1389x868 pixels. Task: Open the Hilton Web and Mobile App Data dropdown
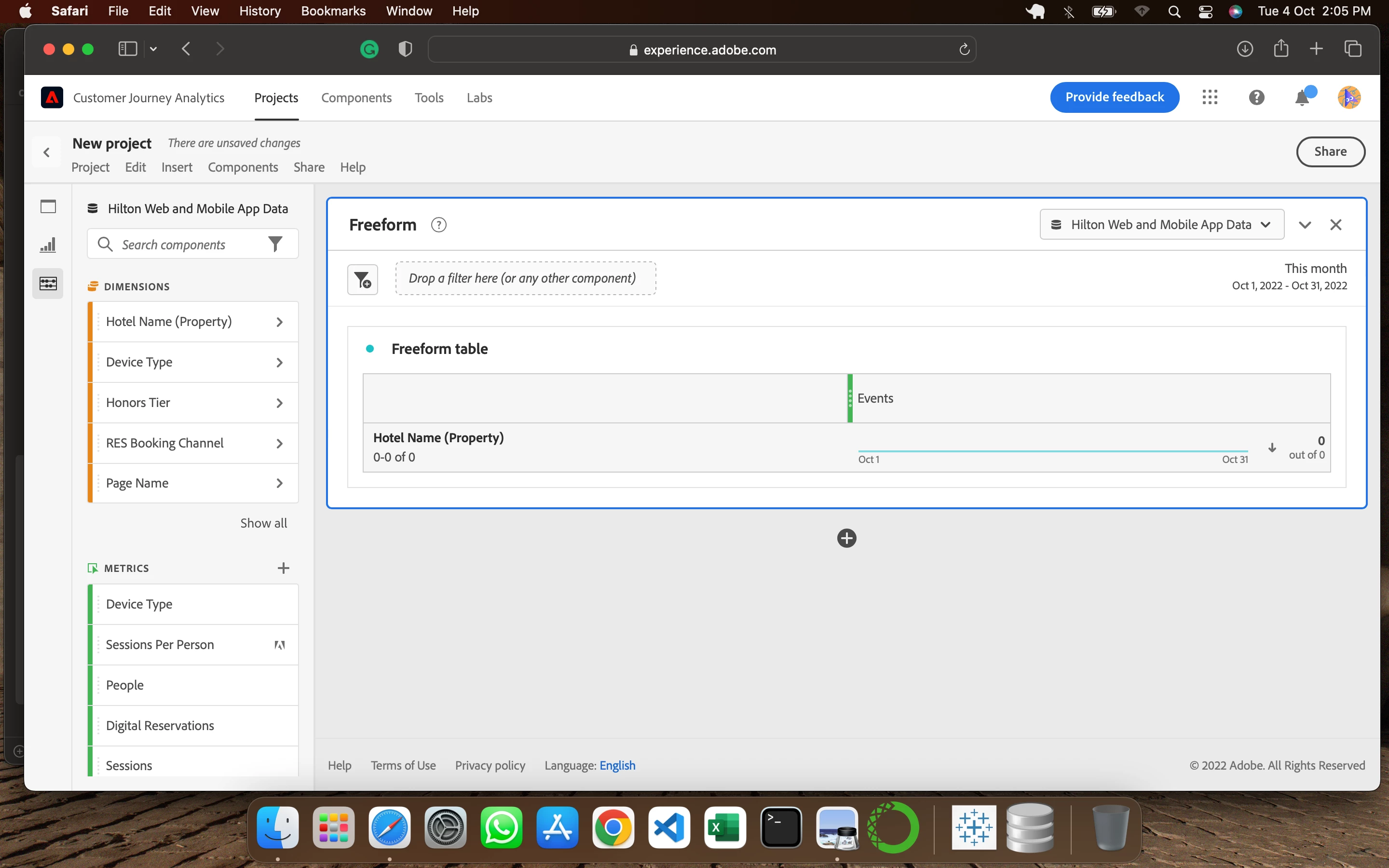[x=1162, y=224]
